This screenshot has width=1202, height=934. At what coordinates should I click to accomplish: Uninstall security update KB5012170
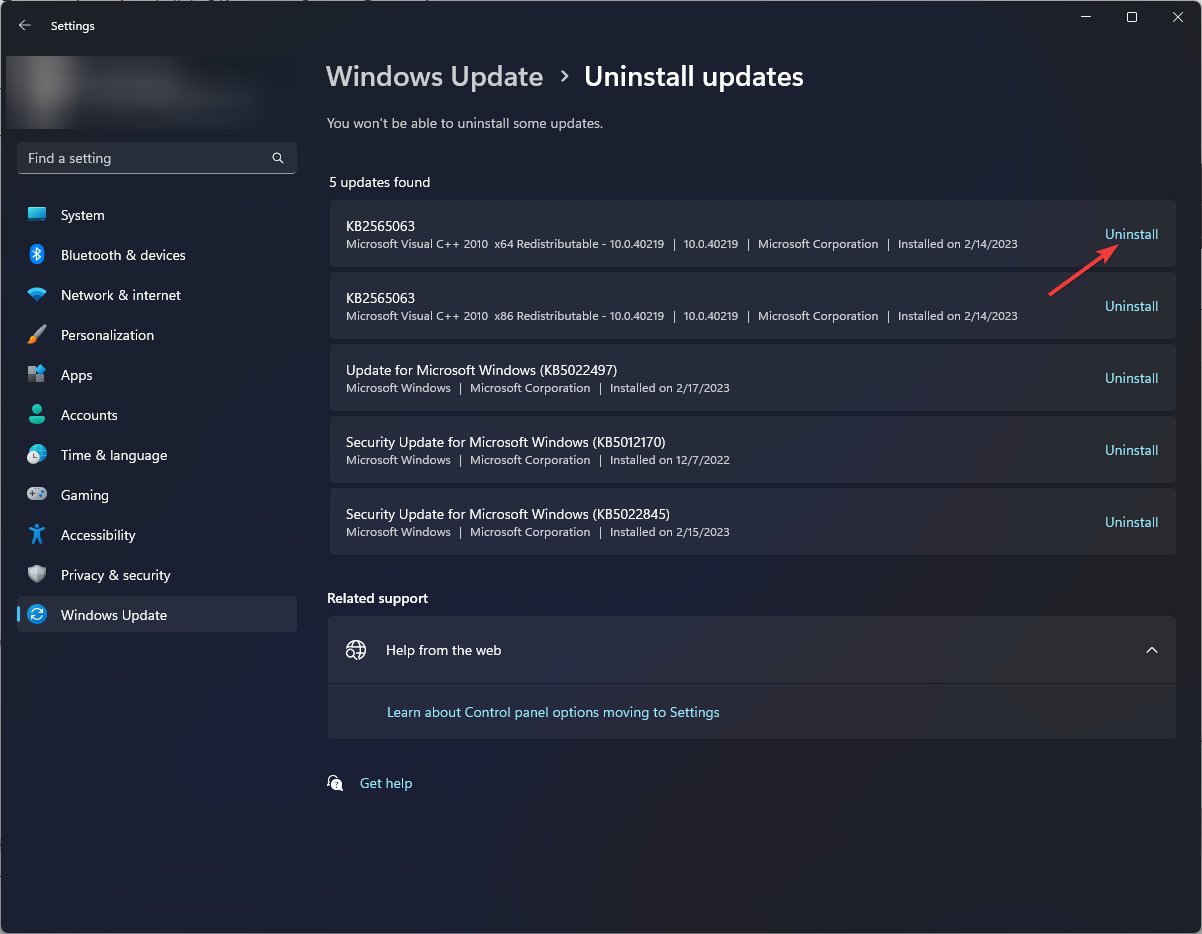tap(1131, 450)
